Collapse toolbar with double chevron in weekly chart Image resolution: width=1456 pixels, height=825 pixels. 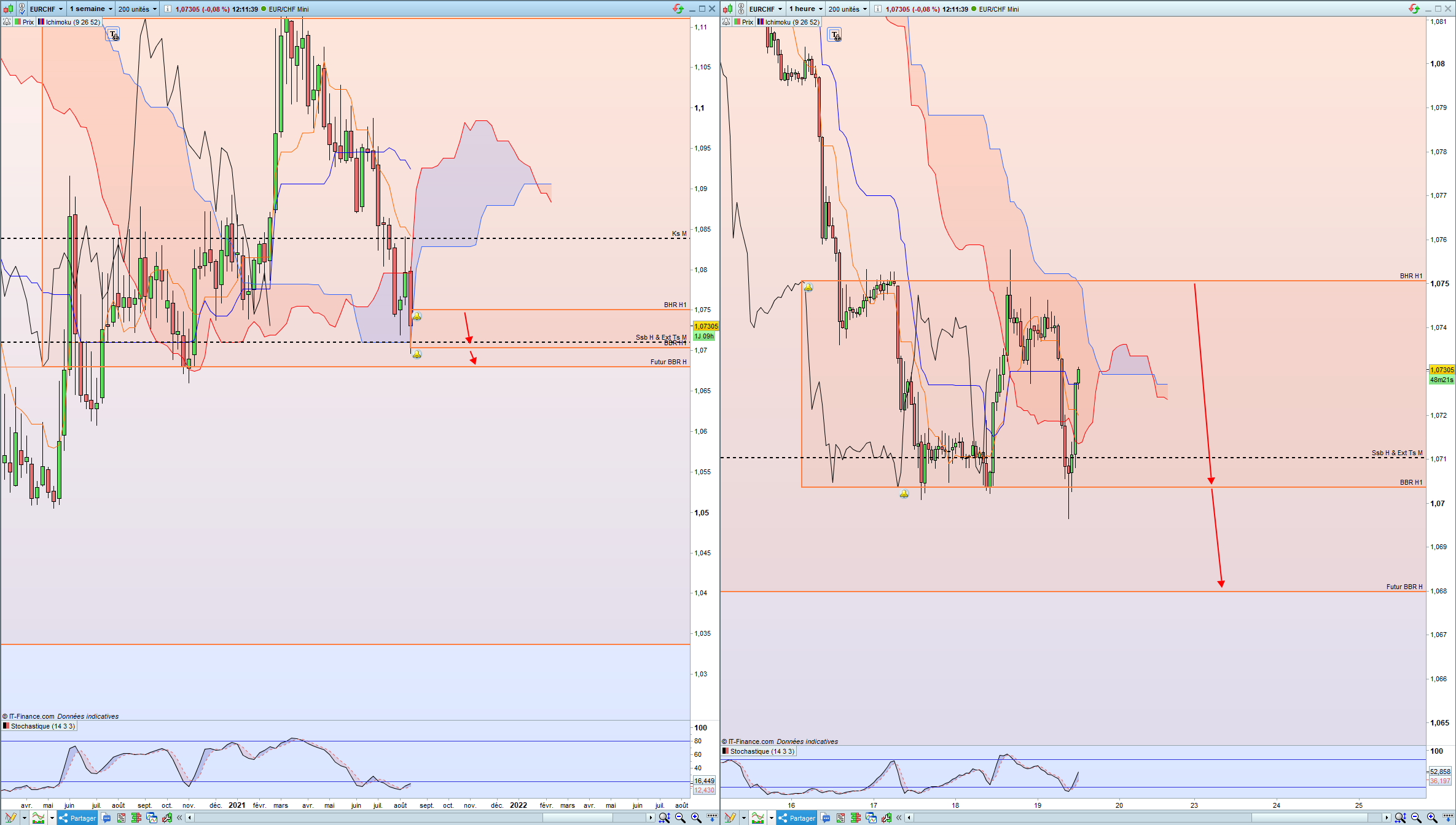click(179, 818)
